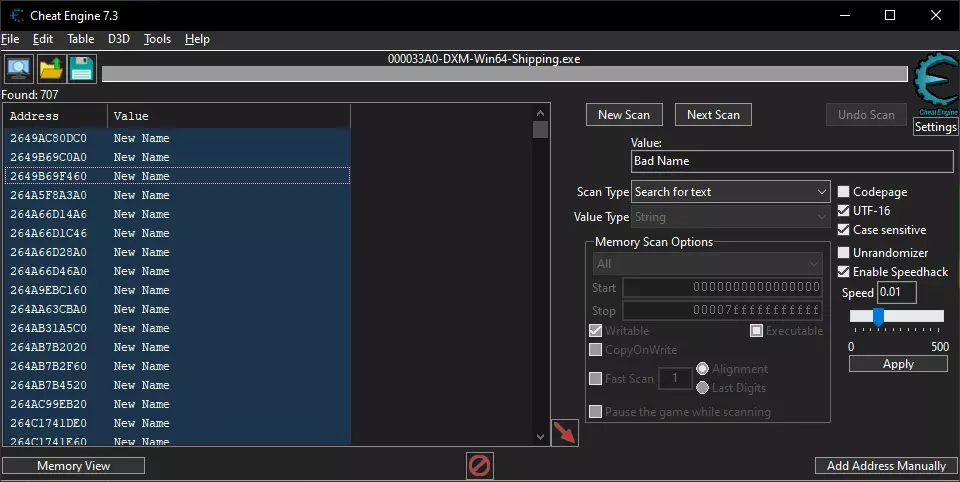Click the clear list no-entry icon

pos(479,466)
